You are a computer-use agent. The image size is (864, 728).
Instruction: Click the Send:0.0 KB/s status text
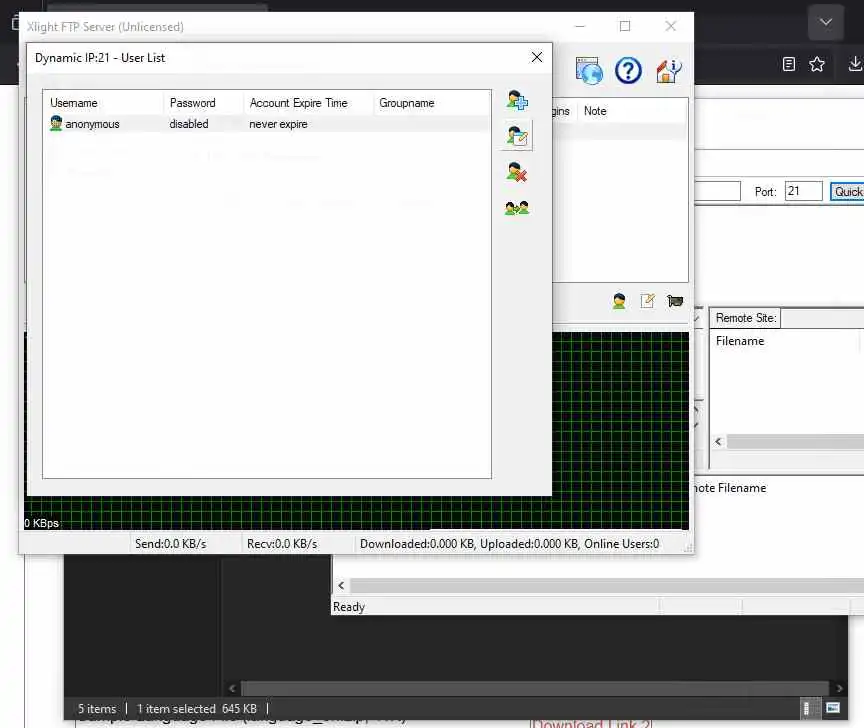click(x=171, y=544)
